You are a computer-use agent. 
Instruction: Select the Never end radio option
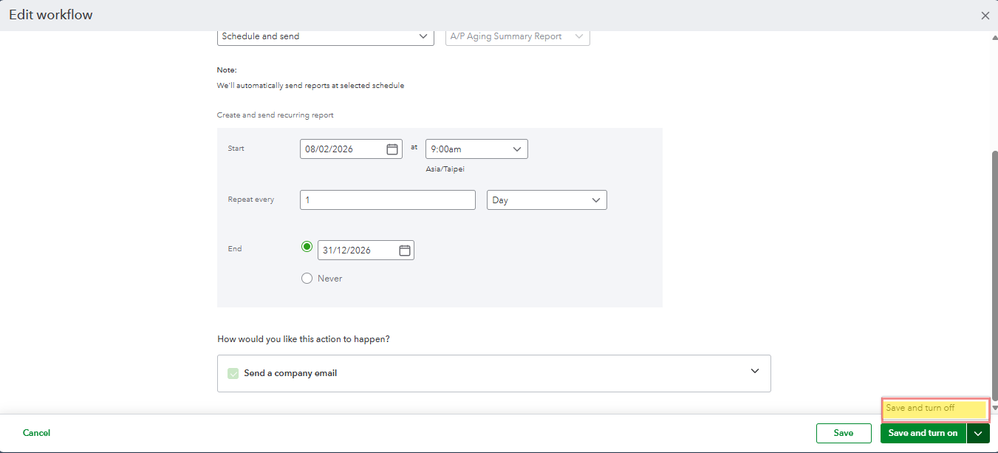coord(307,278)
